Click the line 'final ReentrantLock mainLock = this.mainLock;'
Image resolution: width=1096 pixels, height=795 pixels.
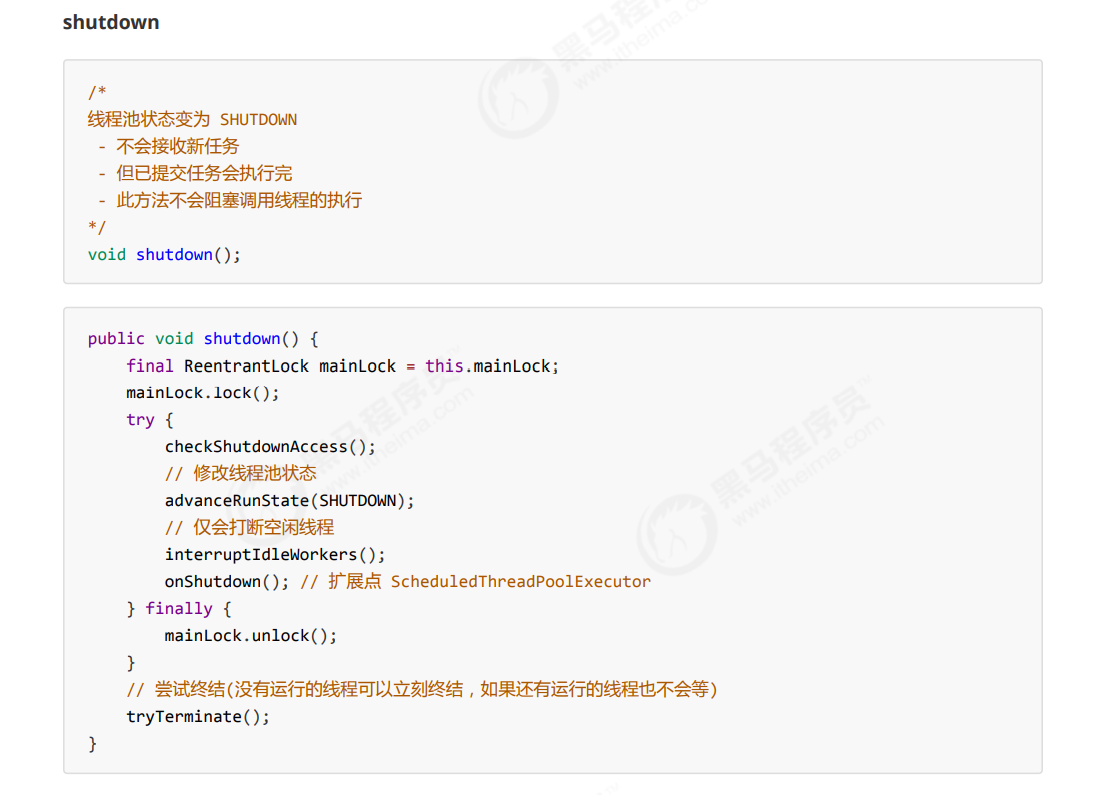(x=342, y=366)
